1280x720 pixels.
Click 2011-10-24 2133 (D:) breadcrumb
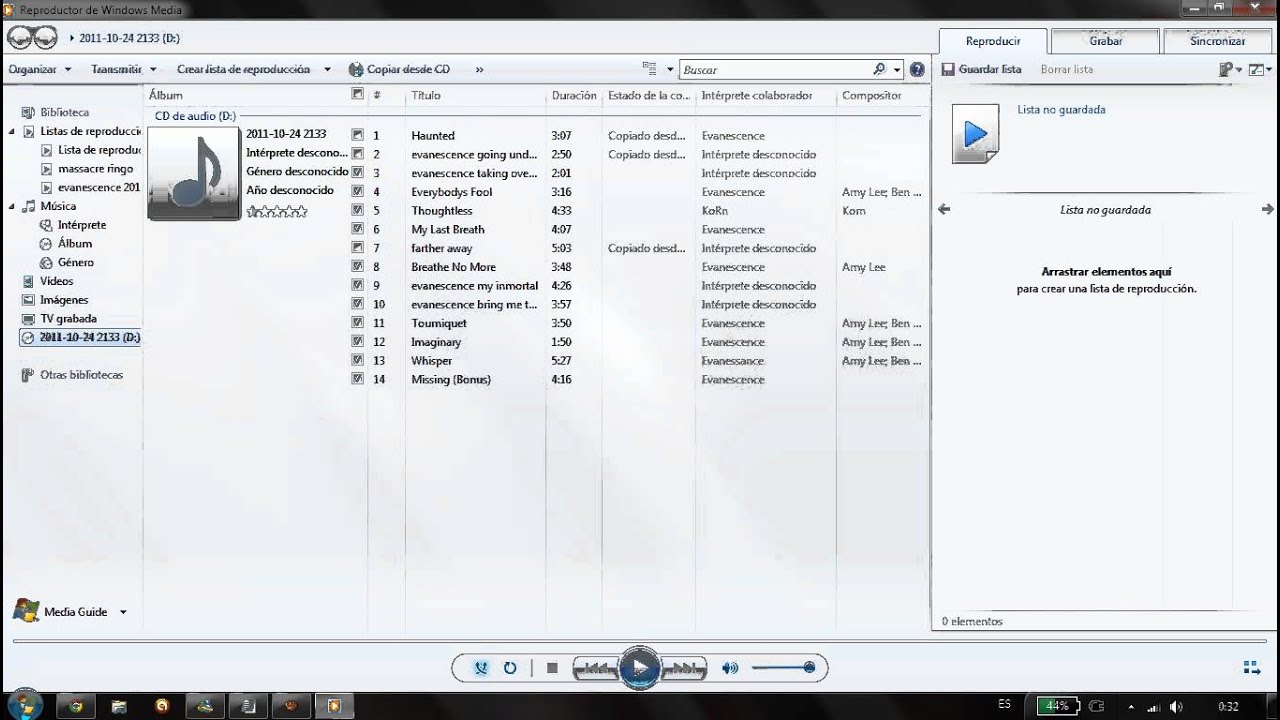click(130, 38)
